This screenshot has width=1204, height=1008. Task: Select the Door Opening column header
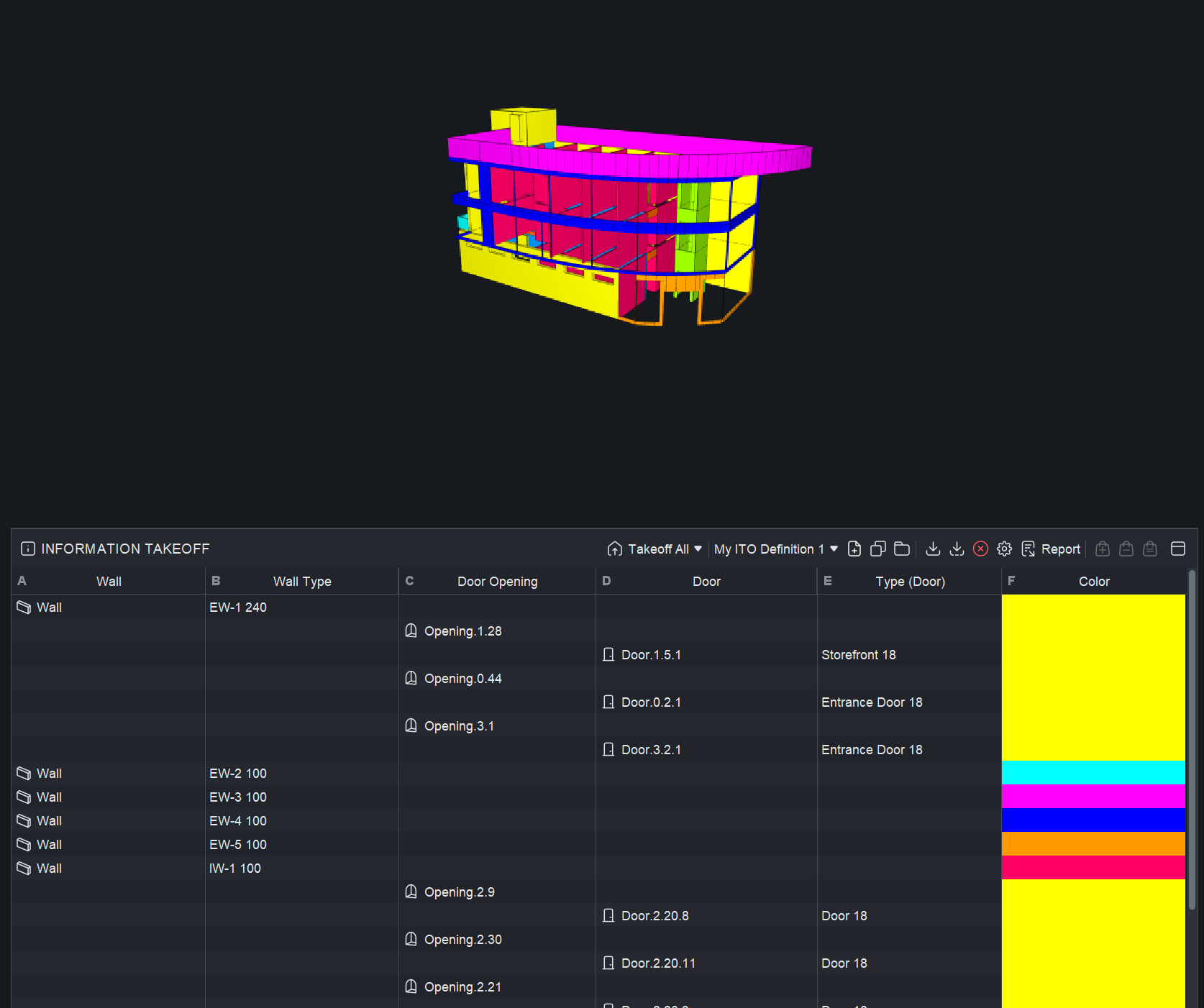(497, 581)
